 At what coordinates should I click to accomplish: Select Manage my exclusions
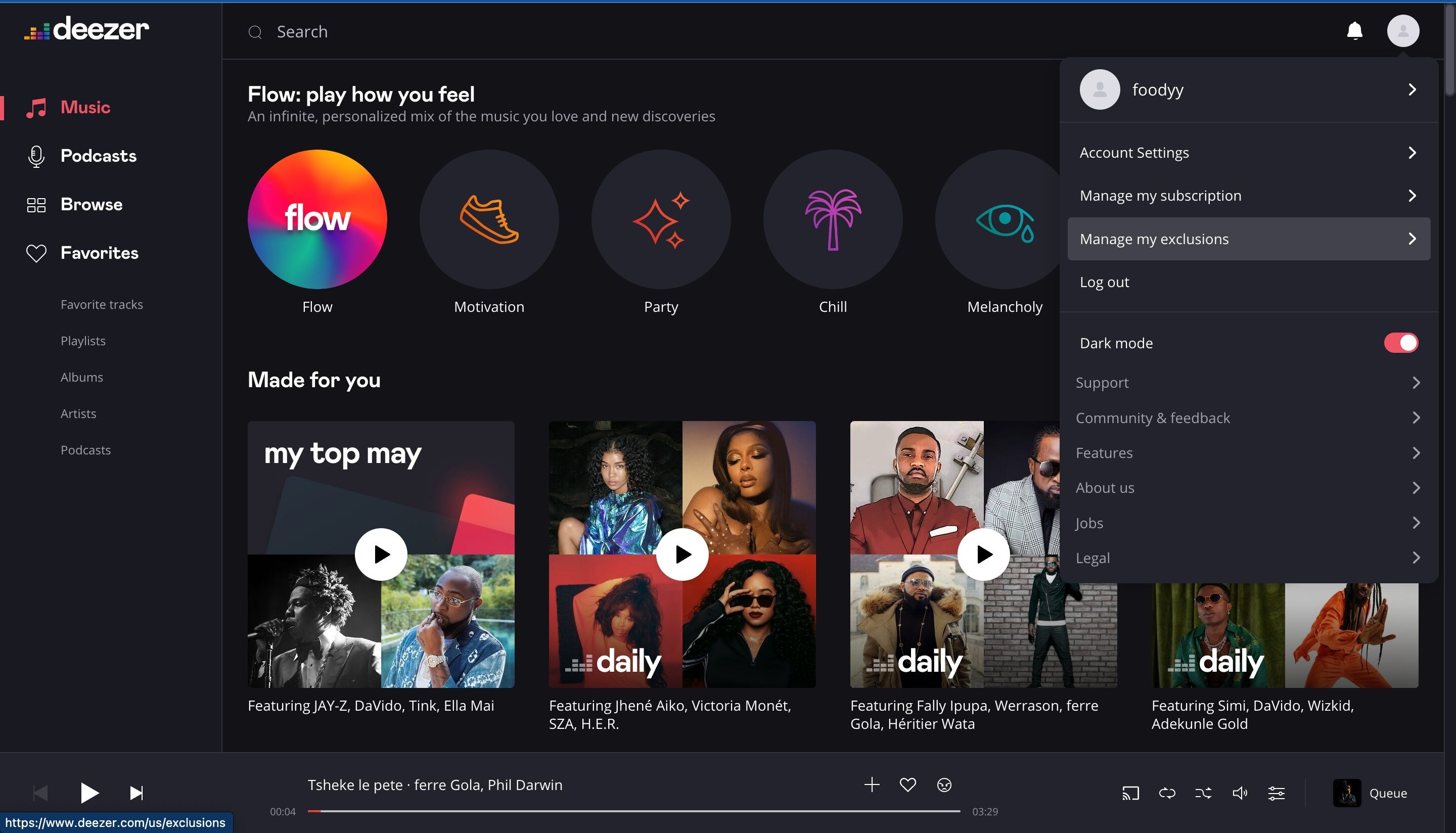coord(1153,239)
